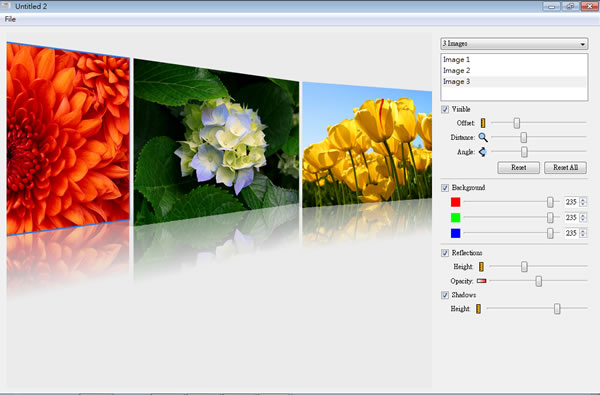Click the Opacity red bar icon

[481, 281]
